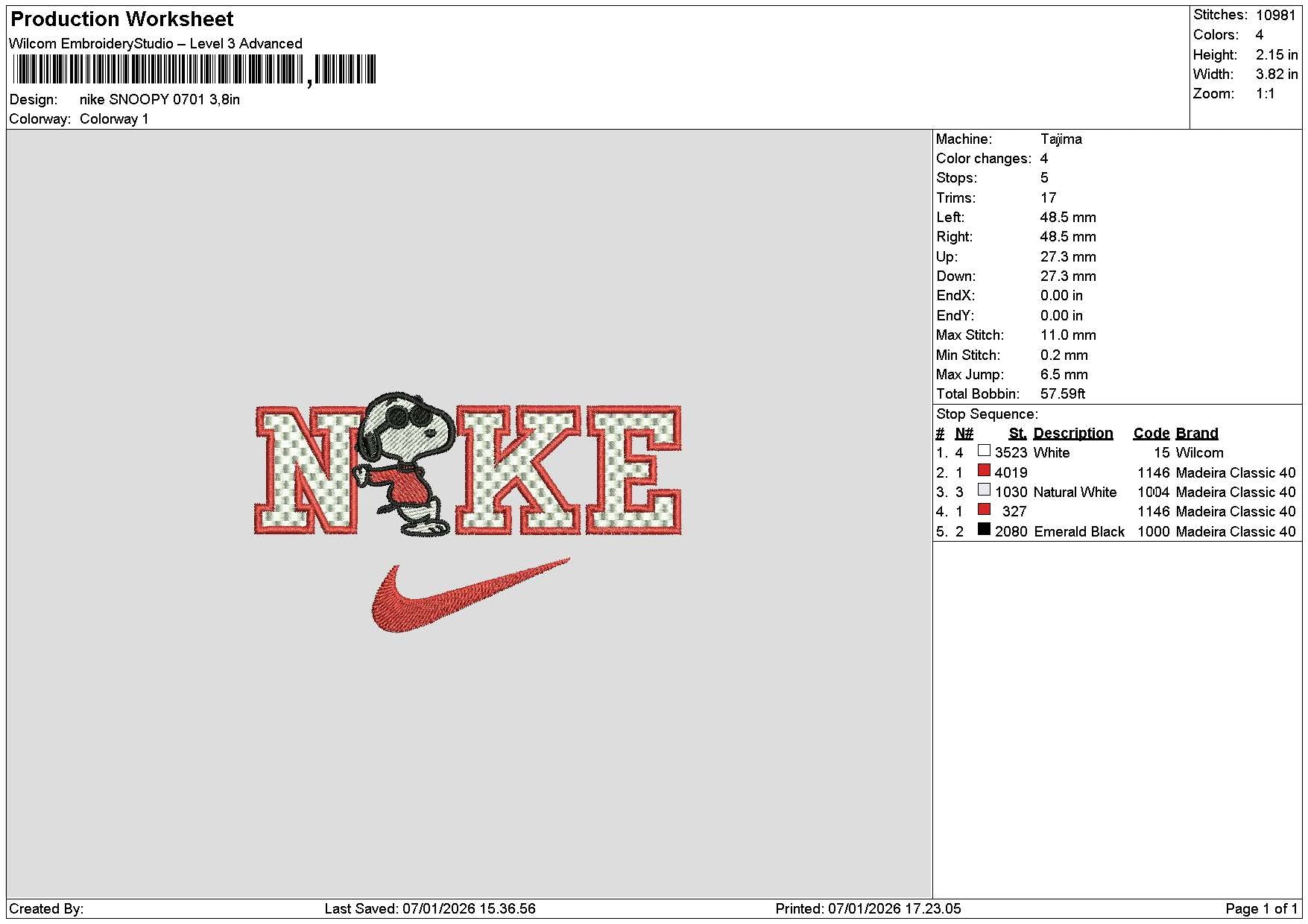Click the barcode under the worksheet title
1308x924 pixels.
click(195, 70)
